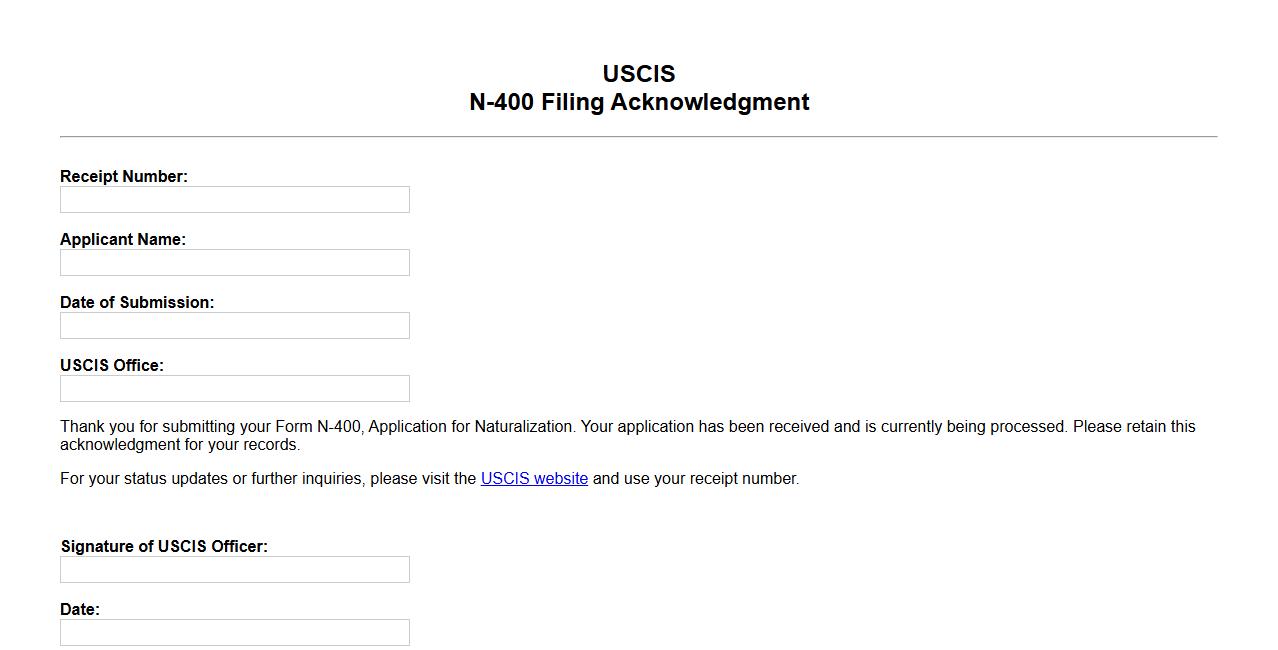Click the "Receipt Number:" label
1278x650 pixels.
tap(124, 177)
